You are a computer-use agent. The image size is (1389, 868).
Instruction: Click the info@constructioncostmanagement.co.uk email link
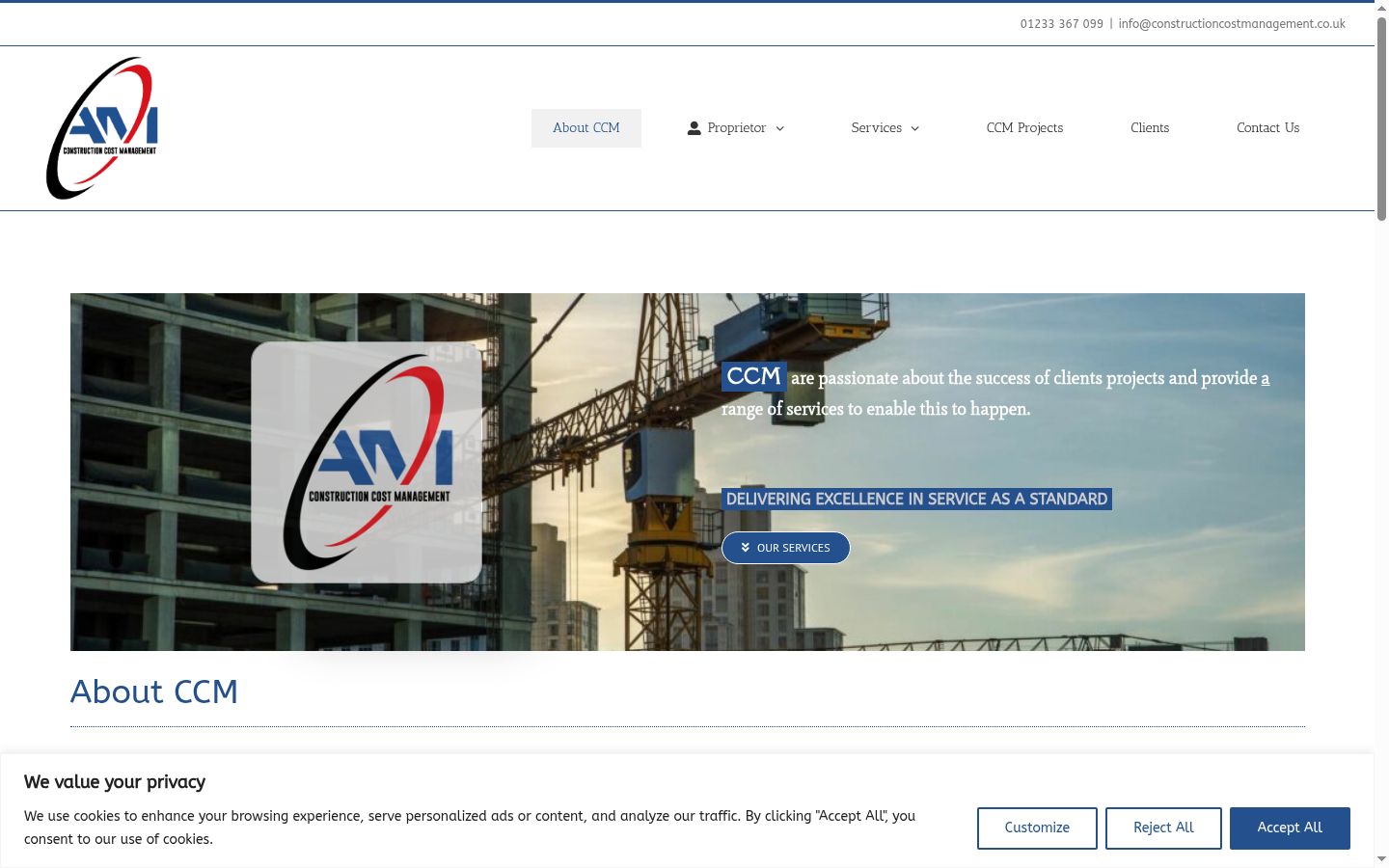pyautogui.click(x=1232, y=24)
